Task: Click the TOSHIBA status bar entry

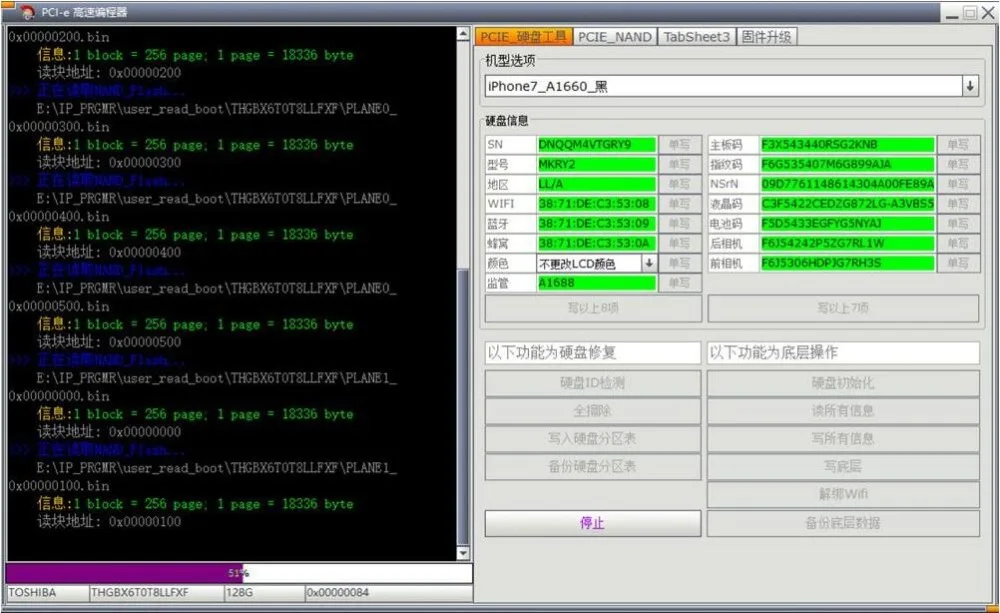Action: coord(47,593)
